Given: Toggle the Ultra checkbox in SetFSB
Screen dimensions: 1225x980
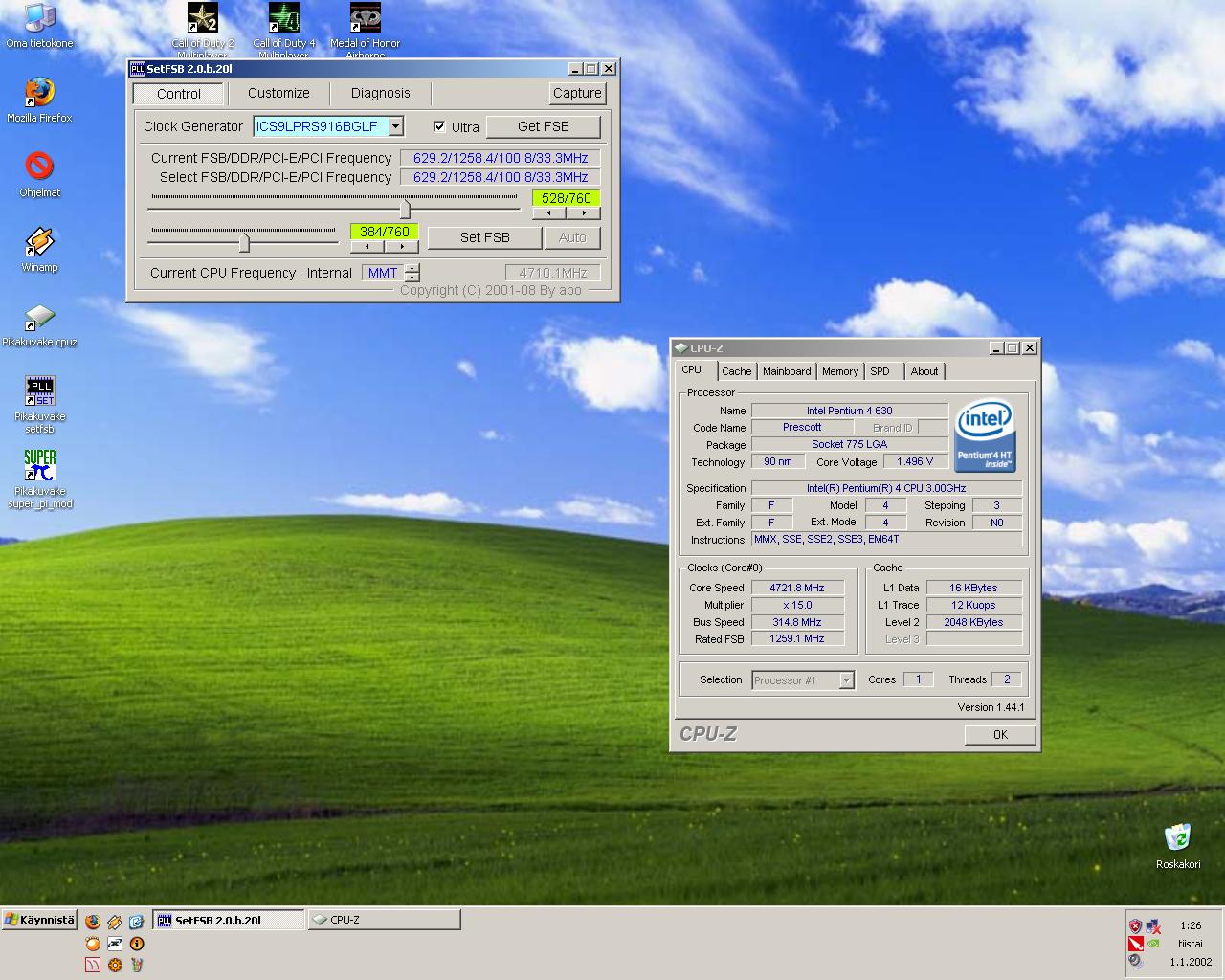Looking at the screenshot, I should pyautogui.click(x=439, y=126).
